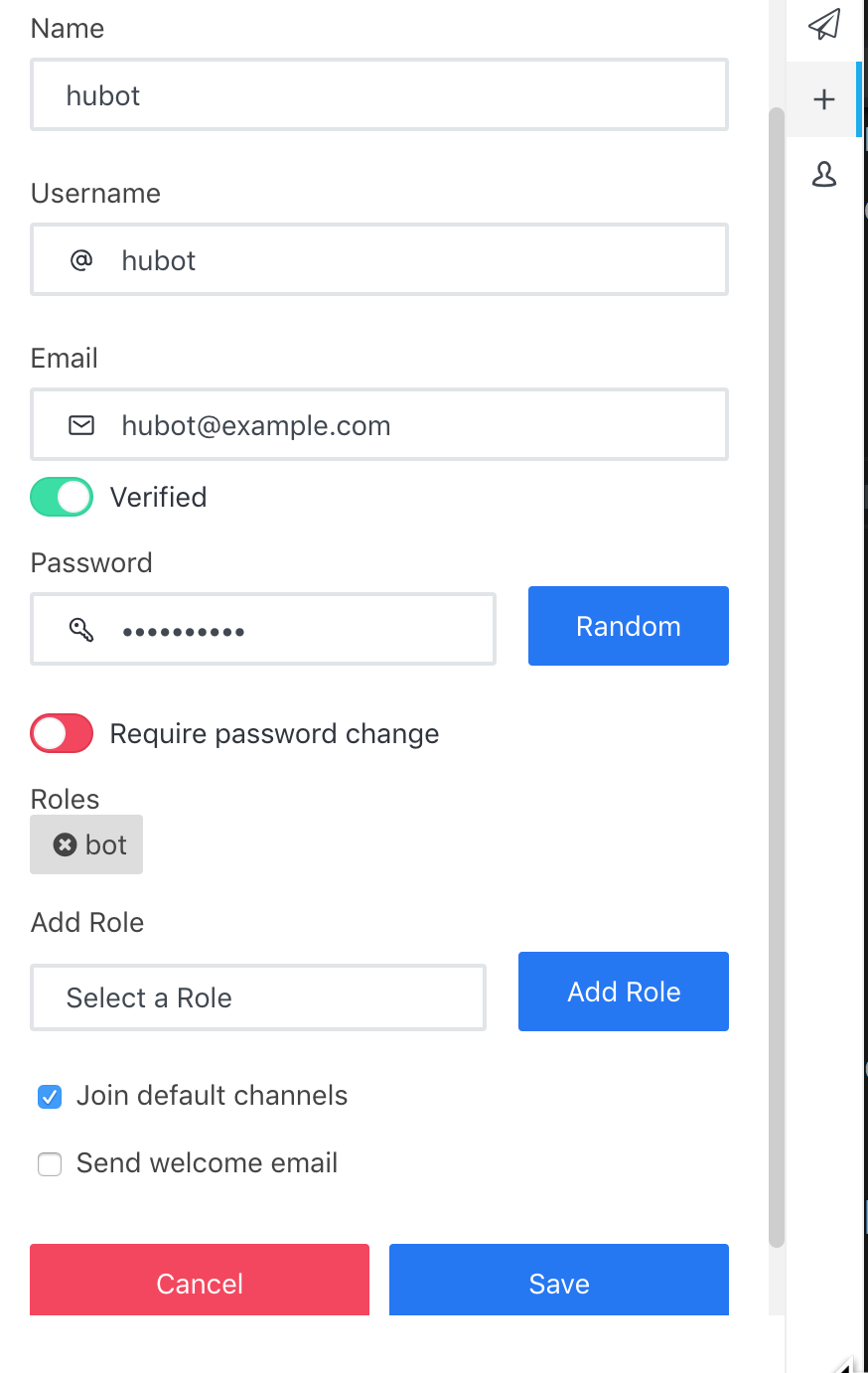The height and width of the screenshot is (1373, 868).
Task: Expand the role selection combo box
Action: click(x=257, y=996)
